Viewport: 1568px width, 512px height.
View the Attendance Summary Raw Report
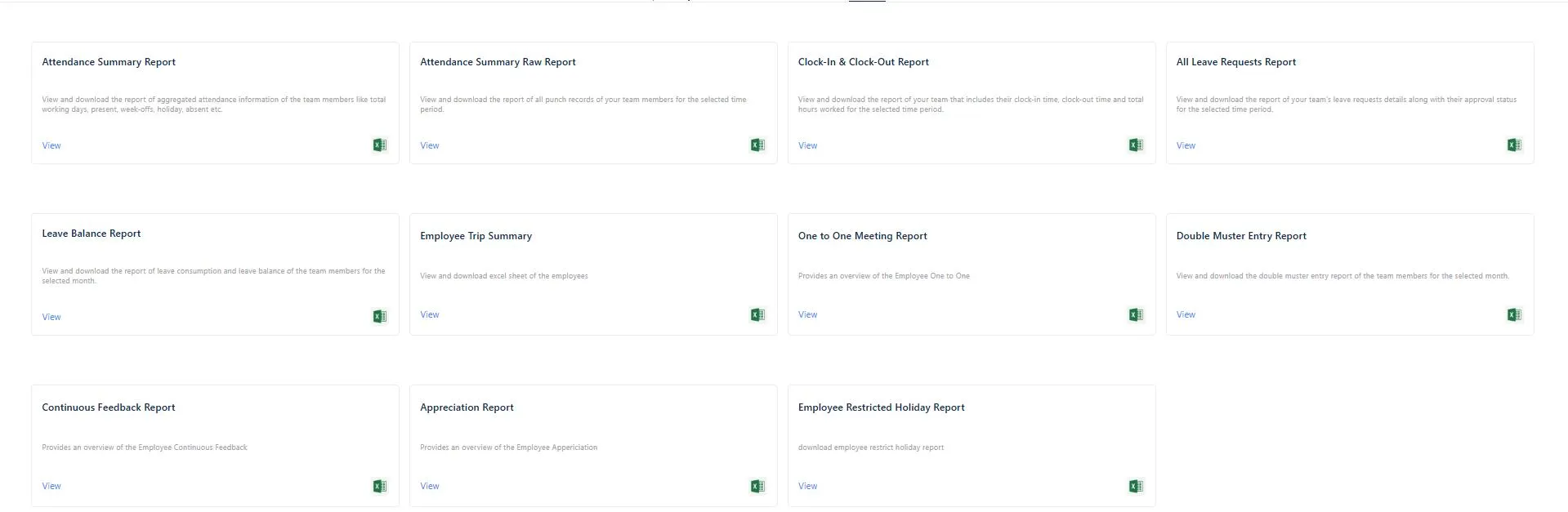[x=429, y=145]
